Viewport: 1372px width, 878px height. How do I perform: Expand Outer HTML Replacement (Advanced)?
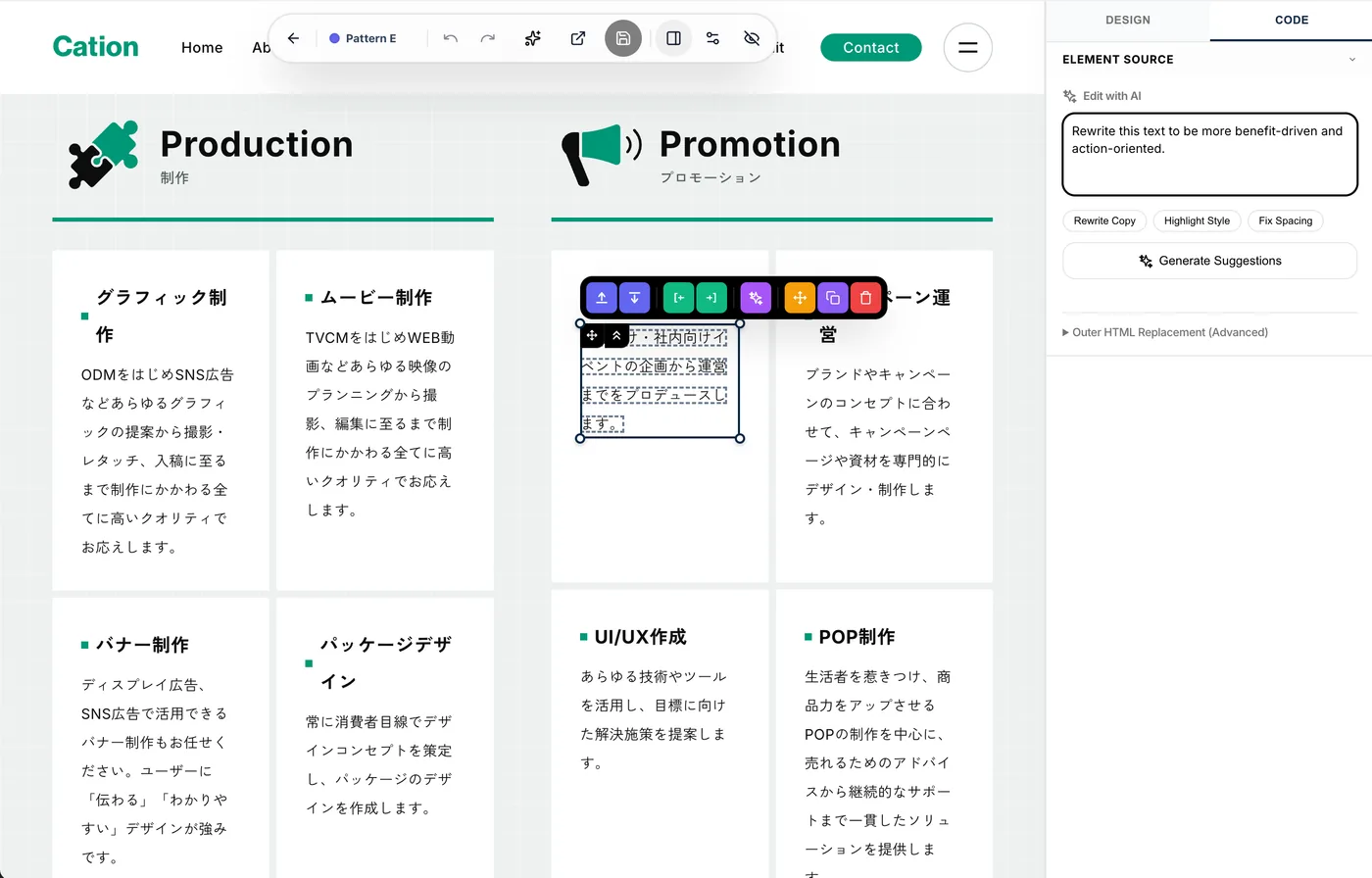tap(1165, 332)
